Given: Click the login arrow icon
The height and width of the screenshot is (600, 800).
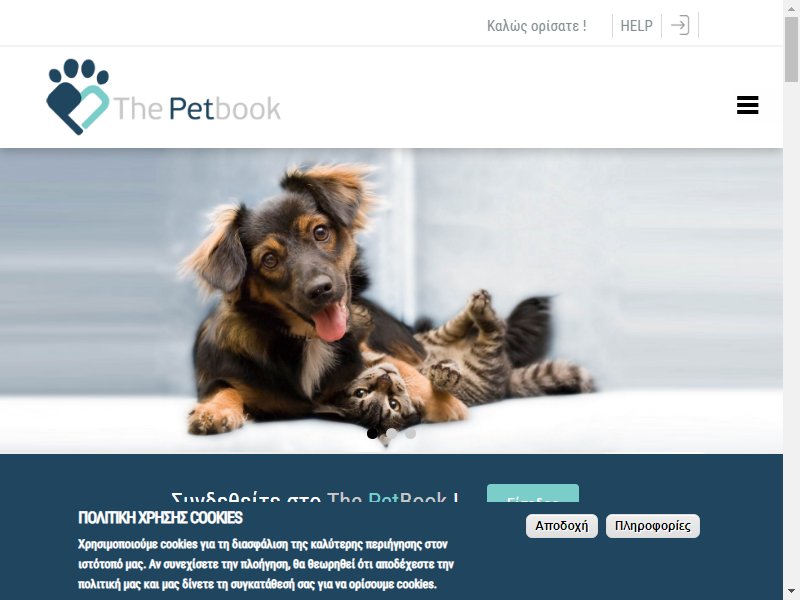Looking at the screenshot, I should click(x=680, y=25).
